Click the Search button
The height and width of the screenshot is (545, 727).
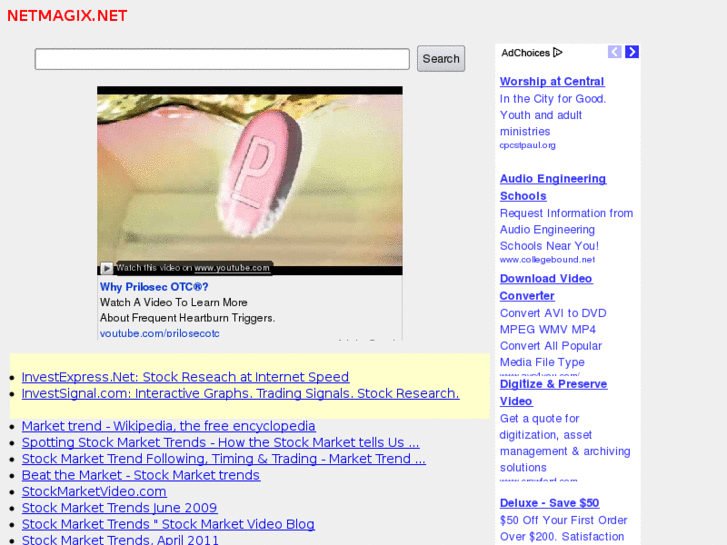click(x=441, y=59)
